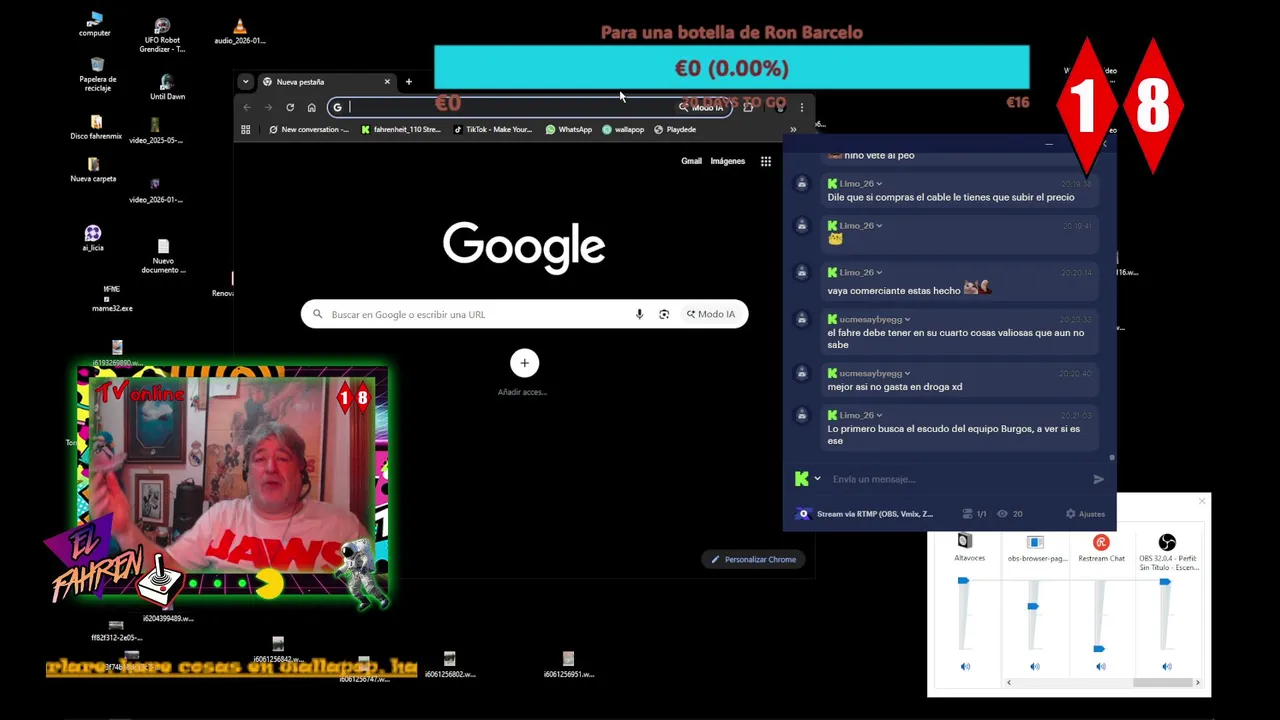The height and width of the screenshot is (720, 1280).
Task: Add a shortcut with plus button
Action: pos(524,363)
